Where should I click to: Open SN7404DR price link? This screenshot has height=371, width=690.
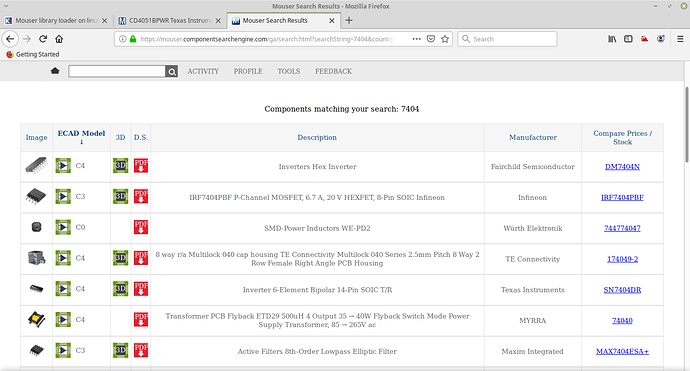coord(622,290)
